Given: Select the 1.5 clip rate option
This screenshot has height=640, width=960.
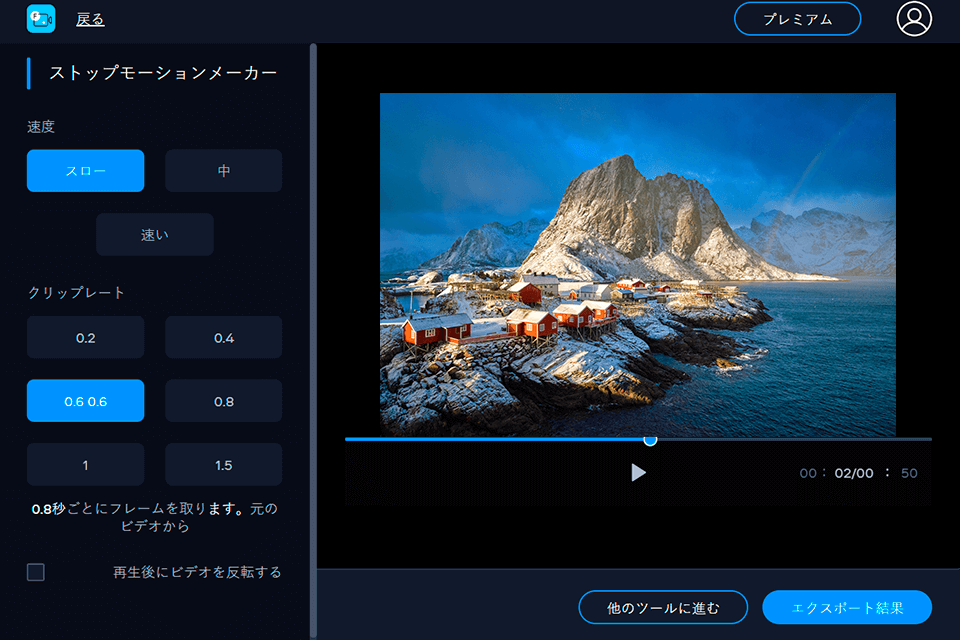Looking at the screenshot, I should pos(223,464).
